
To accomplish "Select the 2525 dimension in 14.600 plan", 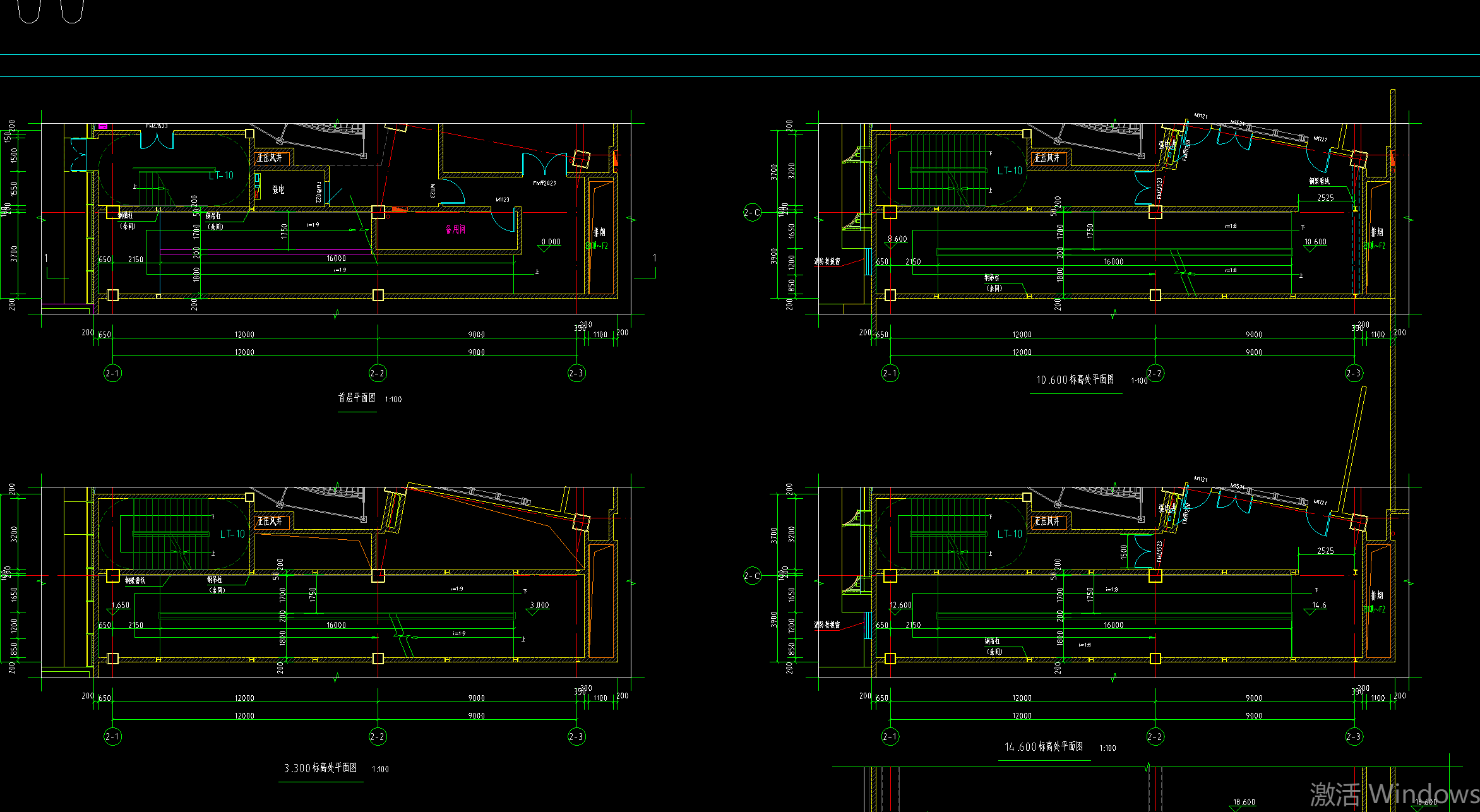I will [1325, 551].
